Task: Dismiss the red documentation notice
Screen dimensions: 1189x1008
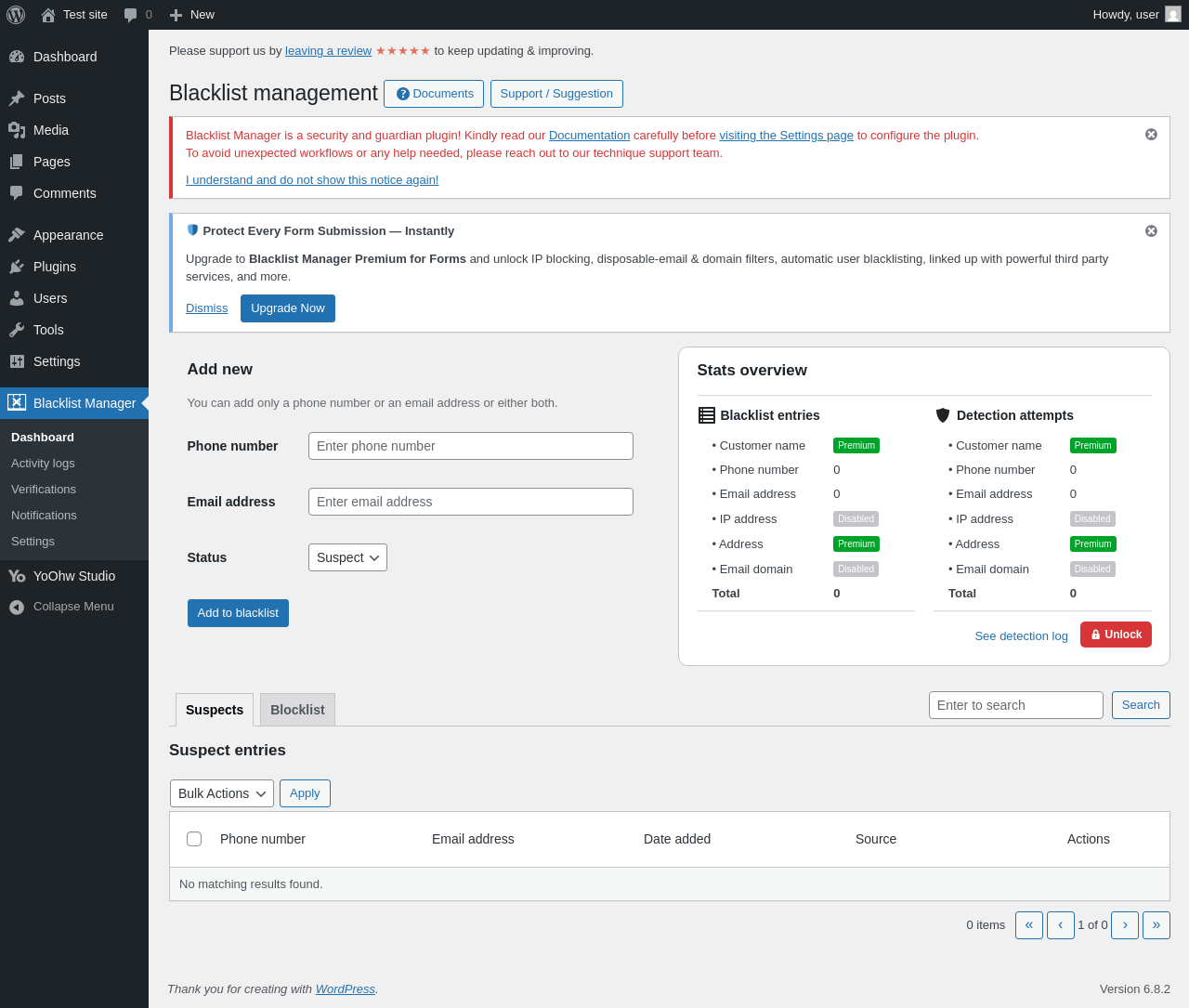Action: click(1151, 134)
